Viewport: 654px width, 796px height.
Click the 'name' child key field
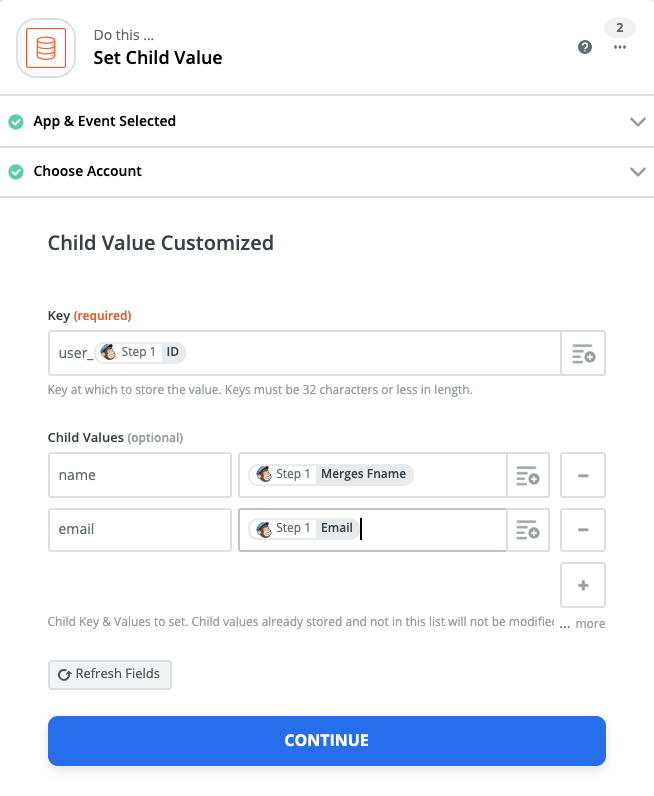coord(139,475)
